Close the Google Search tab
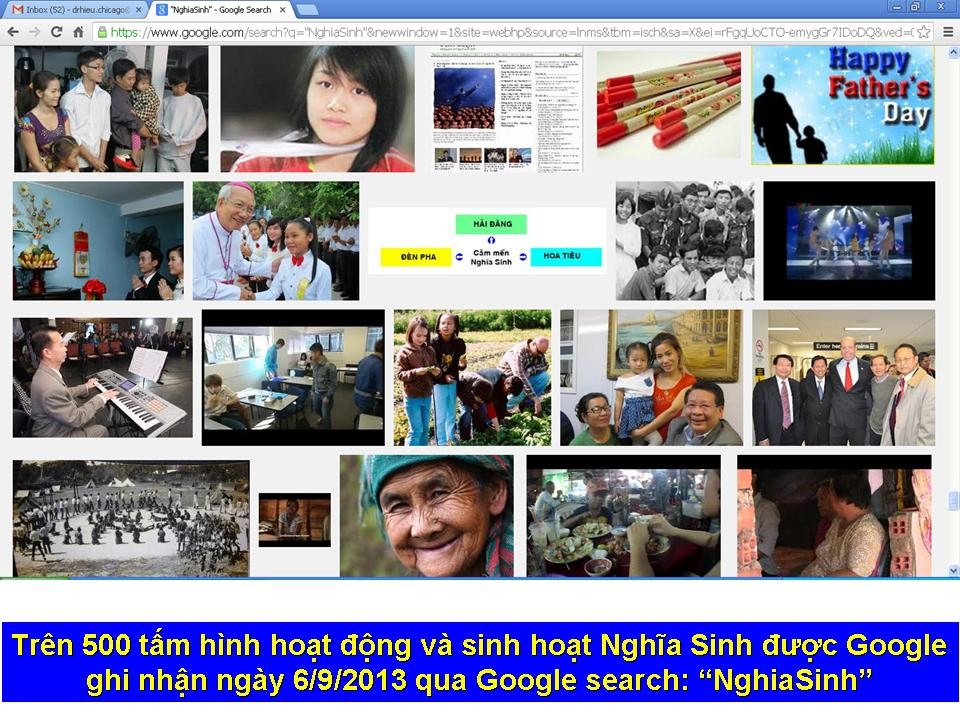960x720 pixels. tap(282, 10)
